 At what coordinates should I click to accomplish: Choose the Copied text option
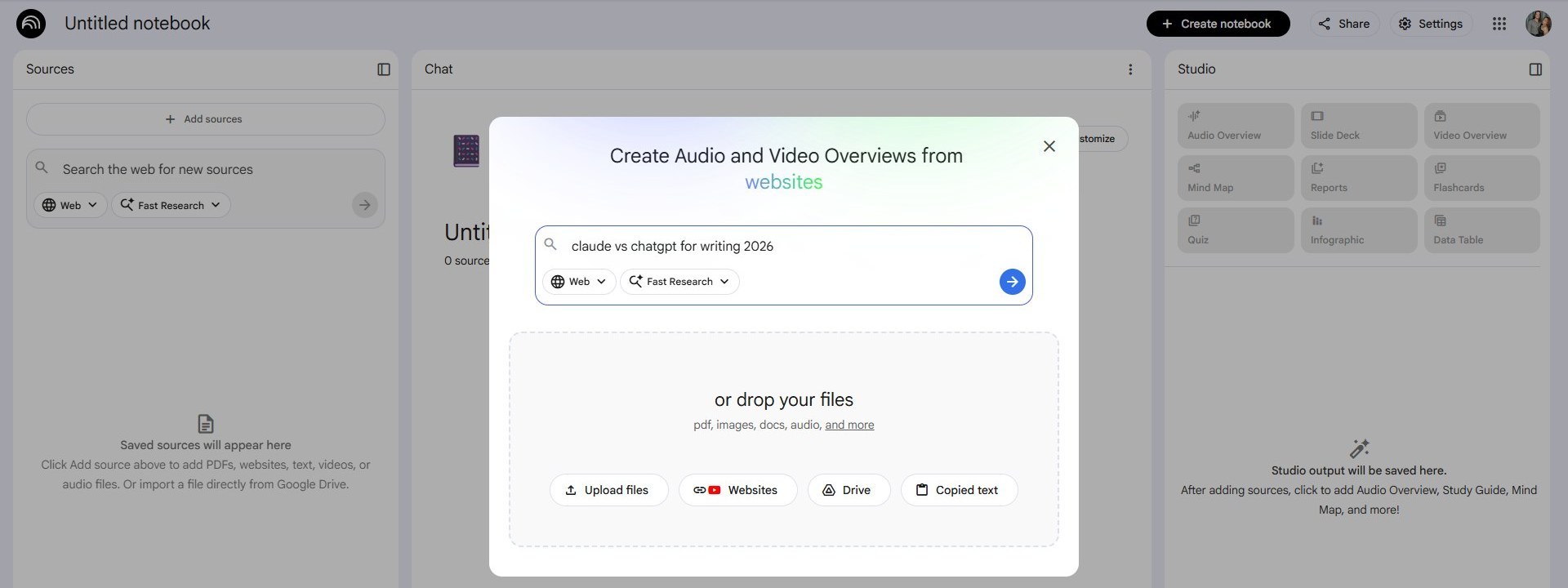click(x=959, y=490)
